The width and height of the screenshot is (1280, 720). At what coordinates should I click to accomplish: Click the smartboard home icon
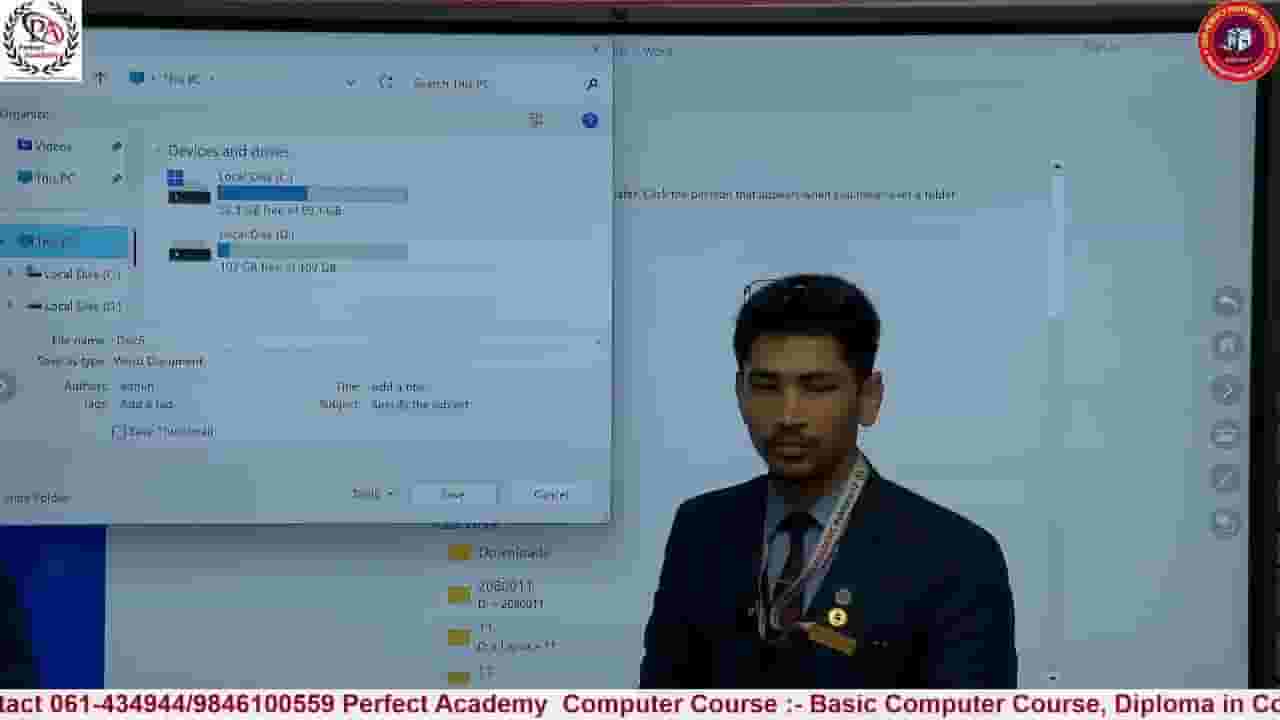click(x=1227, y=345)
